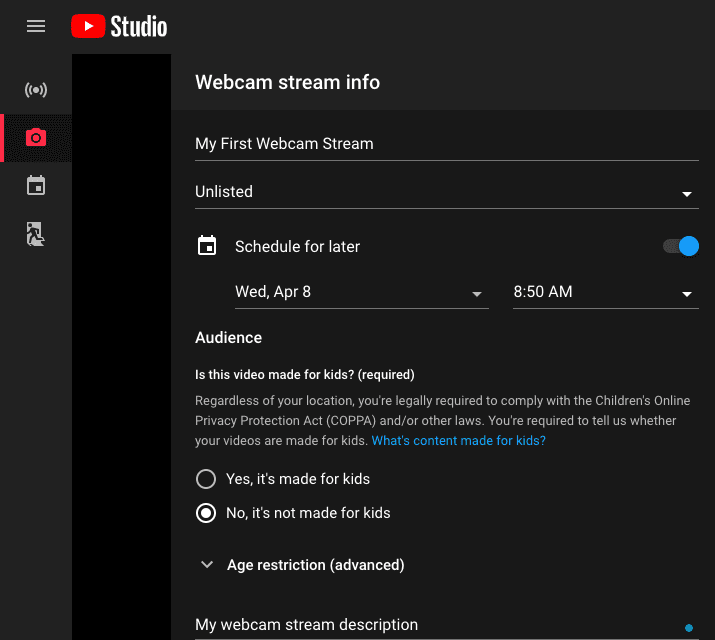Viewport: 715px width, 640px height.
Task: Select "Yes, it's made for kids"
Action: click(206, 479)
